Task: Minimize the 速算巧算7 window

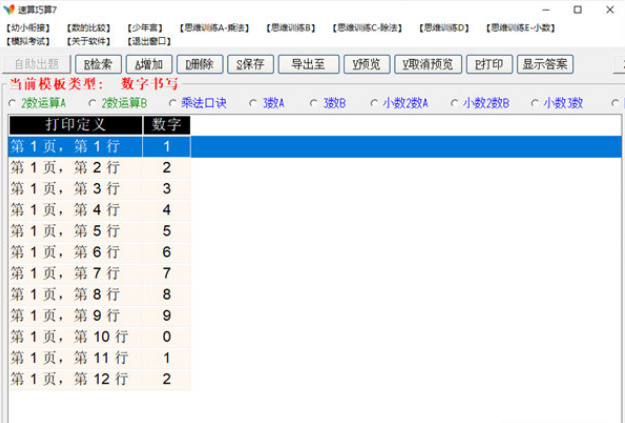Action: (x=546, y=10)
